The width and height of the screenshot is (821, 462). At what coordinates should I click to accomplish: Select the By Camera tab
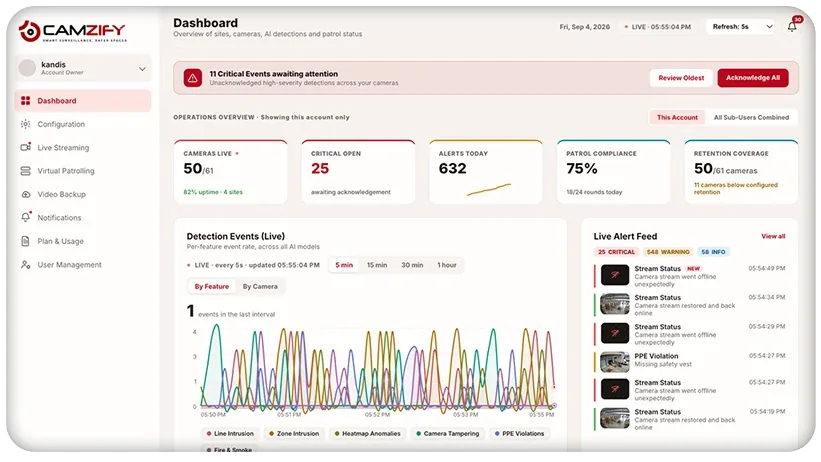260,287
